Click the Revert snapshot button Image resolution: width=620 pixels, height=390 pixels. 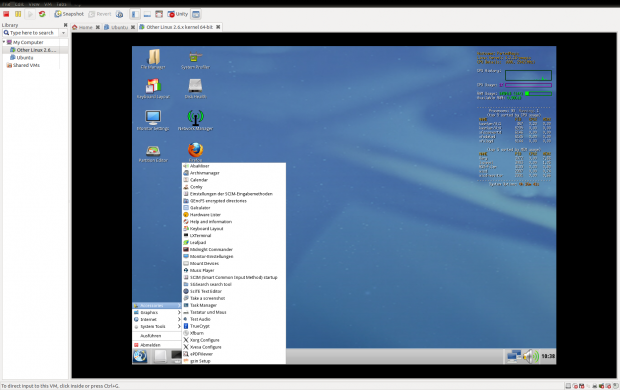pos(100,14)
